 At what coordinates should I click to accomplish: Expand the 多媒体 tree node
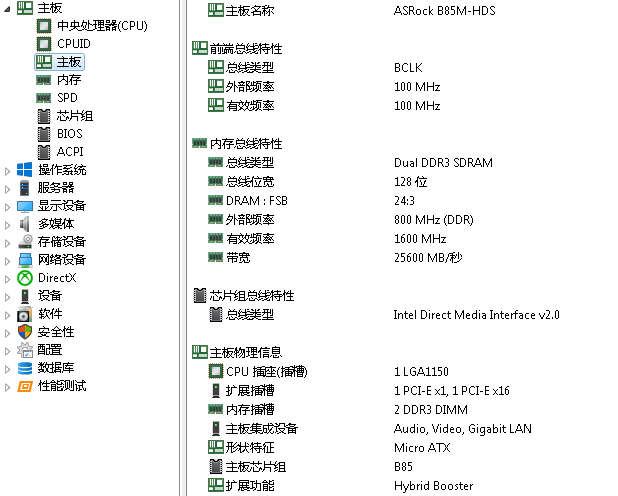(7, 225)
